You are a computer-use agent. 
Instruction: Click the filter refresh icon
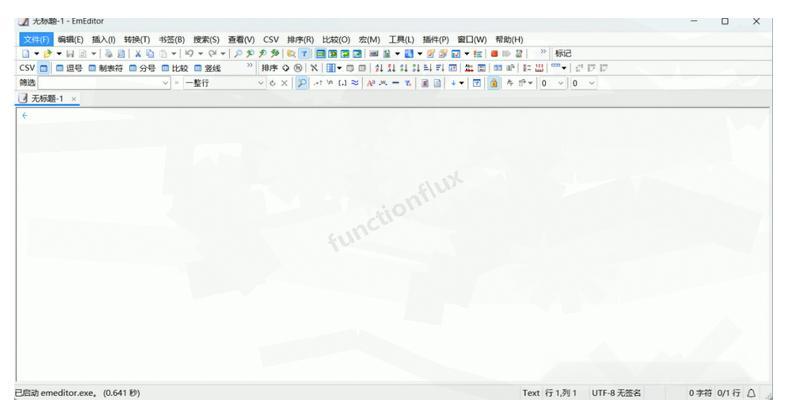coord(272,83)
